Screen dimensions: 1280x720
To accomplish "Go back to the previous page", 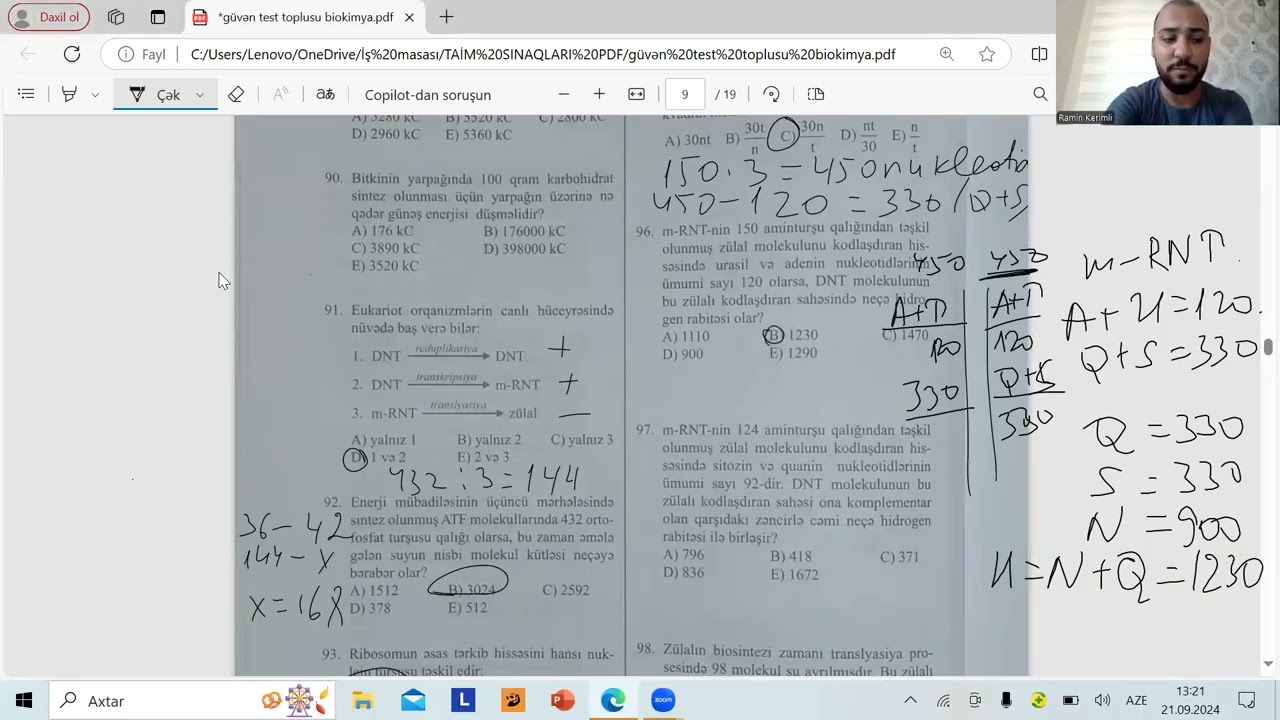I will pyautogui.click(x=28, y=54).
